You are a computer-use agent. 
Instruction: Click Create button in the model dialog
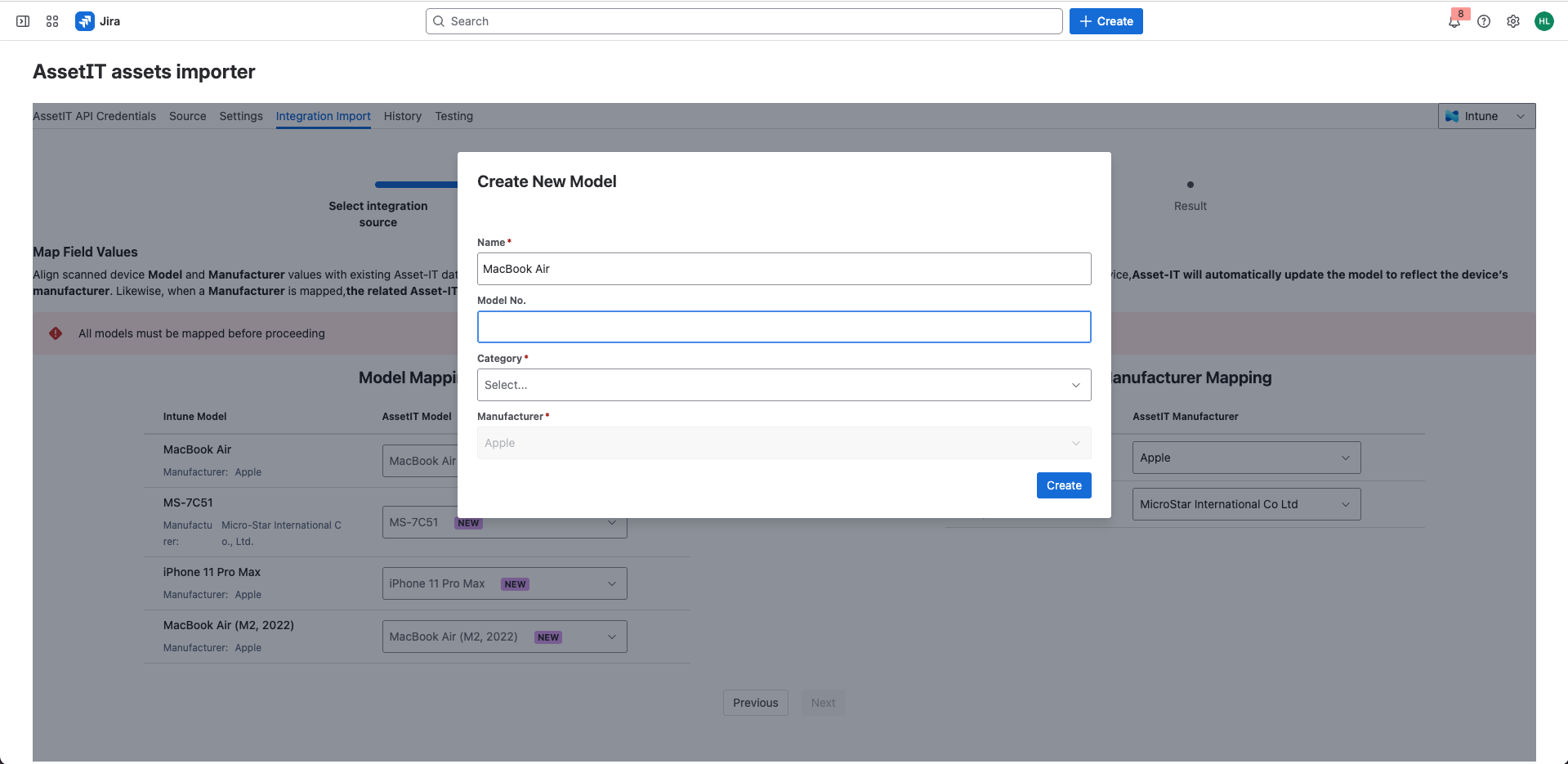(x=1063, y=485)
